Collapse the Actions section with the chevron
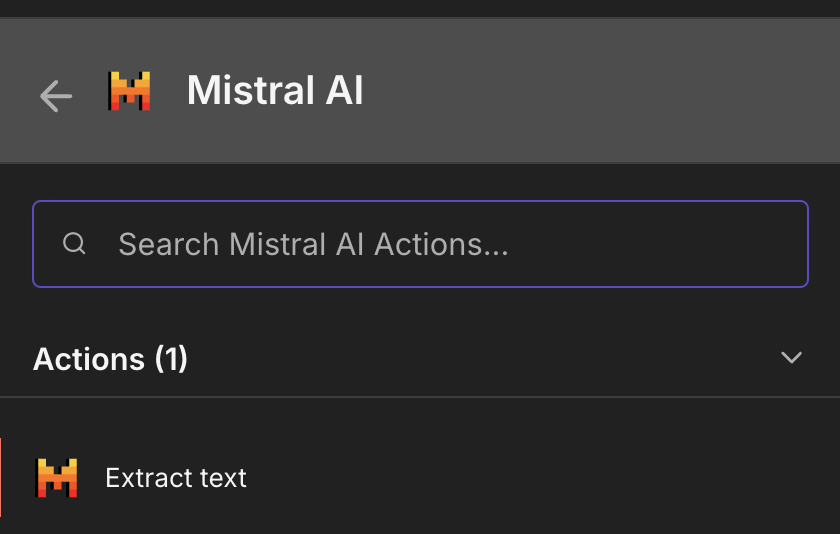The width and height of the screenshot is (840, 534). point(791,358)
